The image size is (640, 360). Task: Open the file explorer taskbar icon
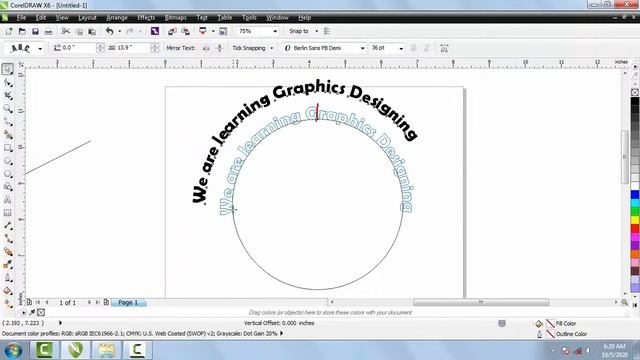coord(106,350)
